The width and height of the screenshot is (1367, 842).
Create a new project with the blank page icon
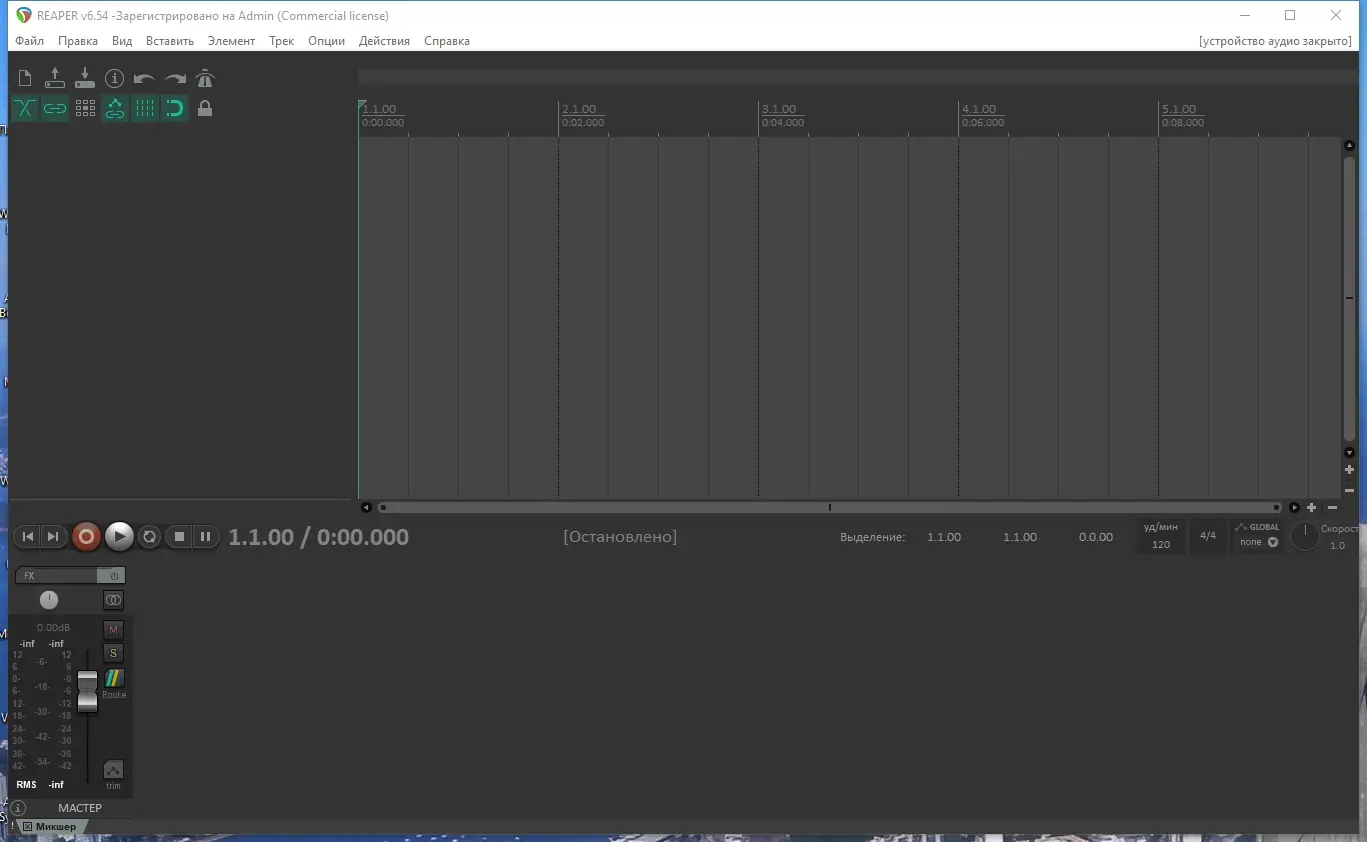coord(25,79)
